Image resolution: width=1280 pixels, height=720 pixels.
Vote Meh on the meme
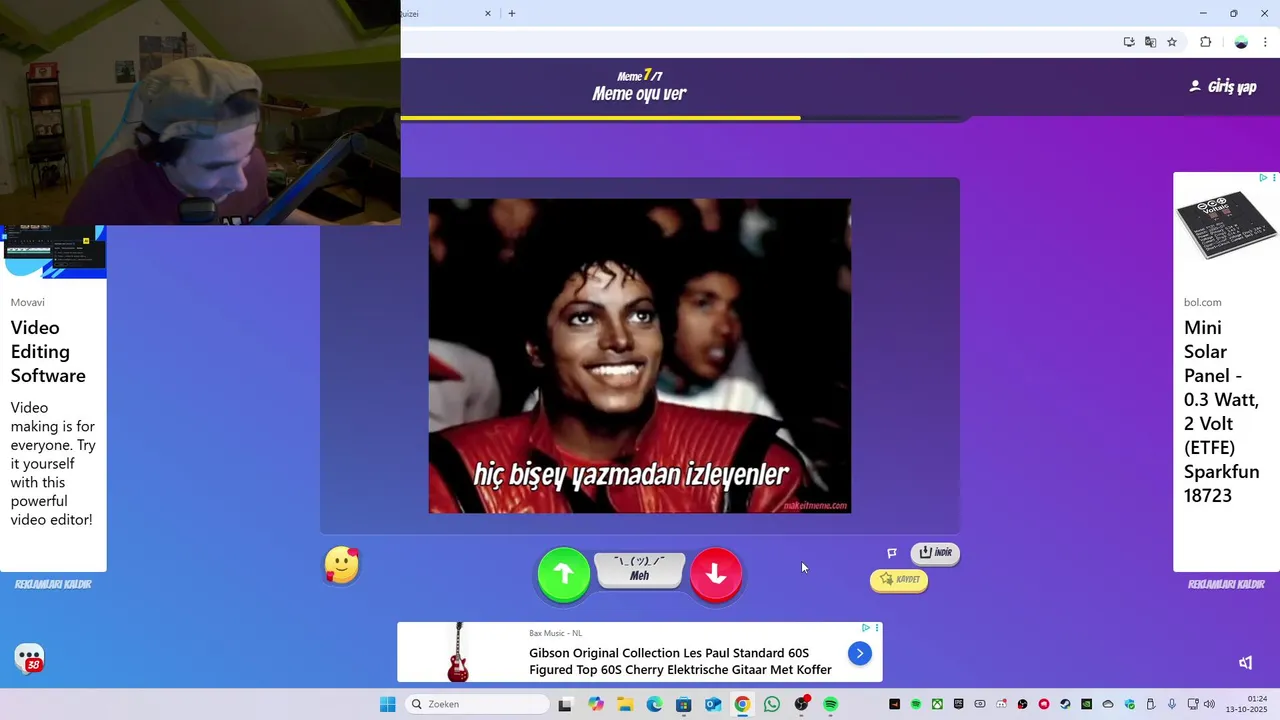pos(640,570)
